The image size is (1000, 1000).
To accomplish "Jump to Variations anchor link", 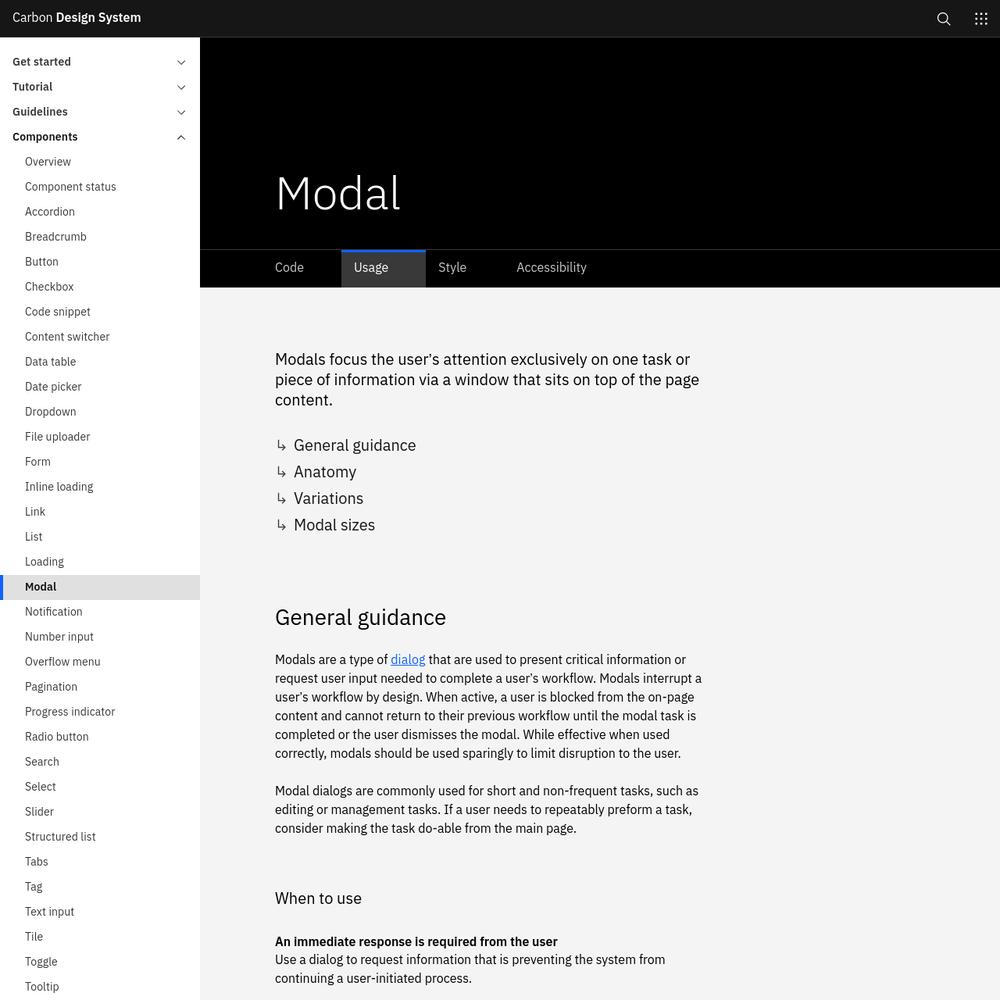I will pyautogui.click(x=328, y=498).
